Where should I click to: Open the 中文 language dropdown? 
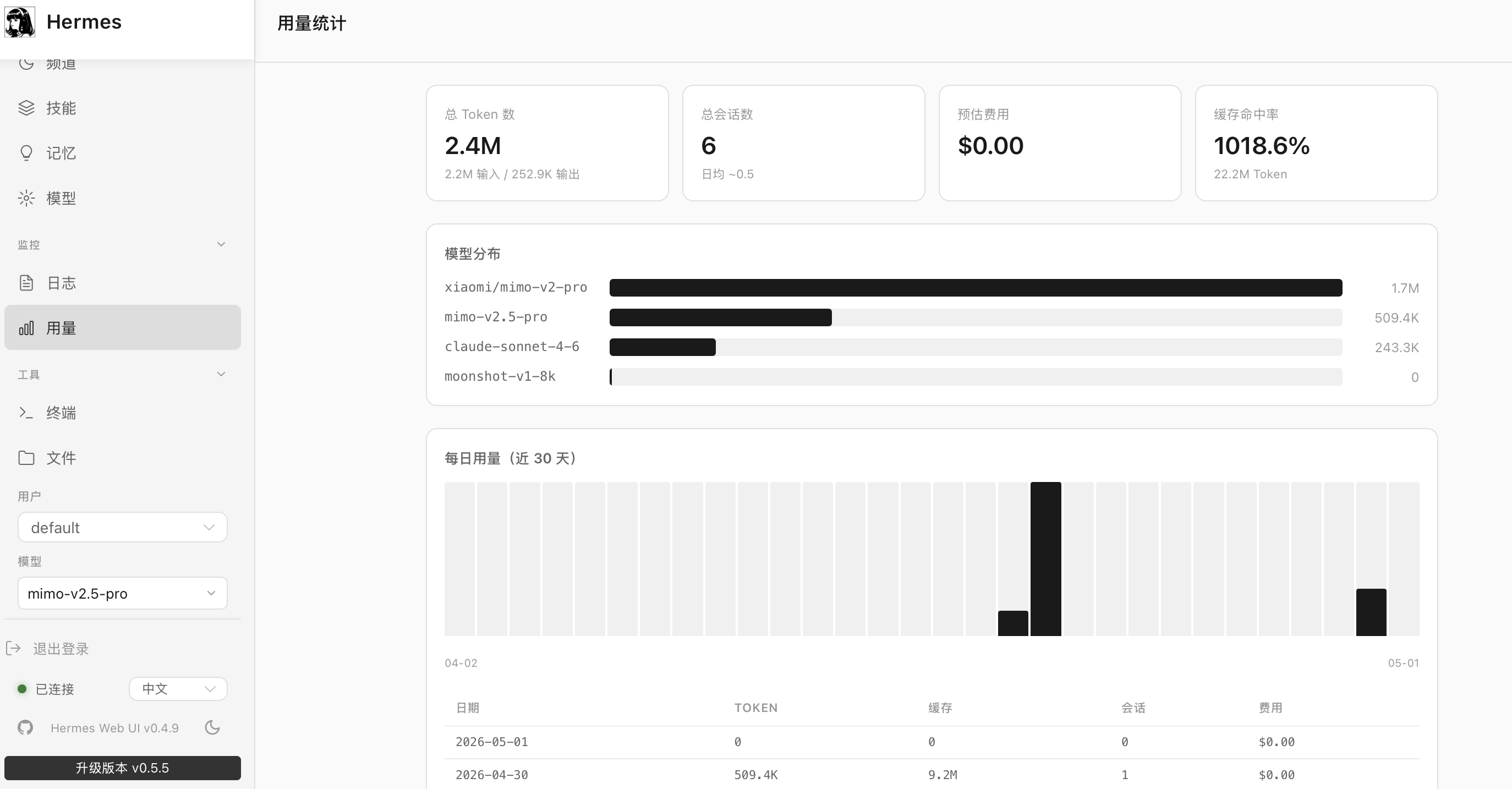[178, 689]
